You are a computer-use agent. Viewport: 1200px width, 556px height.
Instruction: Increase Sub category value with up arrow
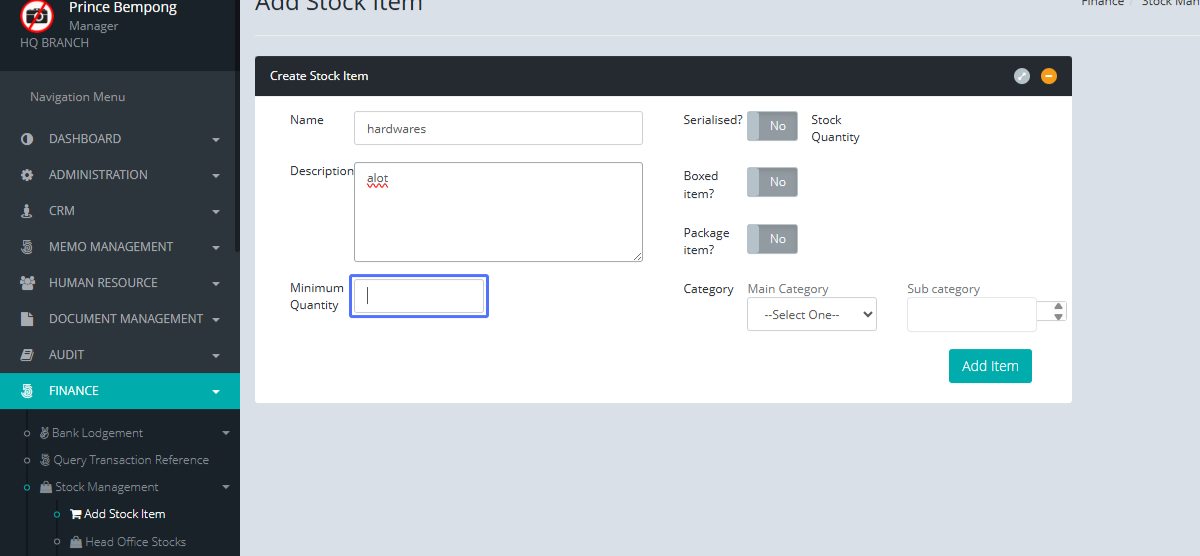[x=1059, y=306]
